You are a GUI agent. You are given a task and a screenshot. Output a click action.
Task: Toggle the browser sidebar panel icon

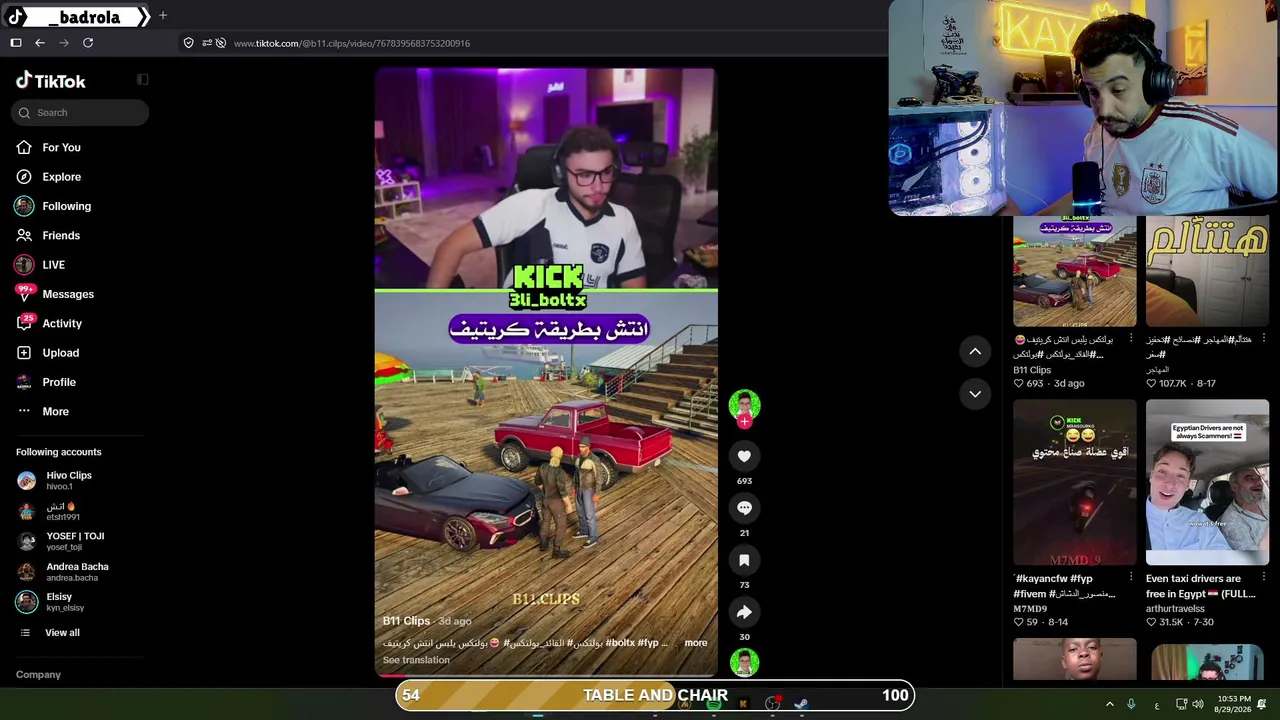click(x=16, y=43)
